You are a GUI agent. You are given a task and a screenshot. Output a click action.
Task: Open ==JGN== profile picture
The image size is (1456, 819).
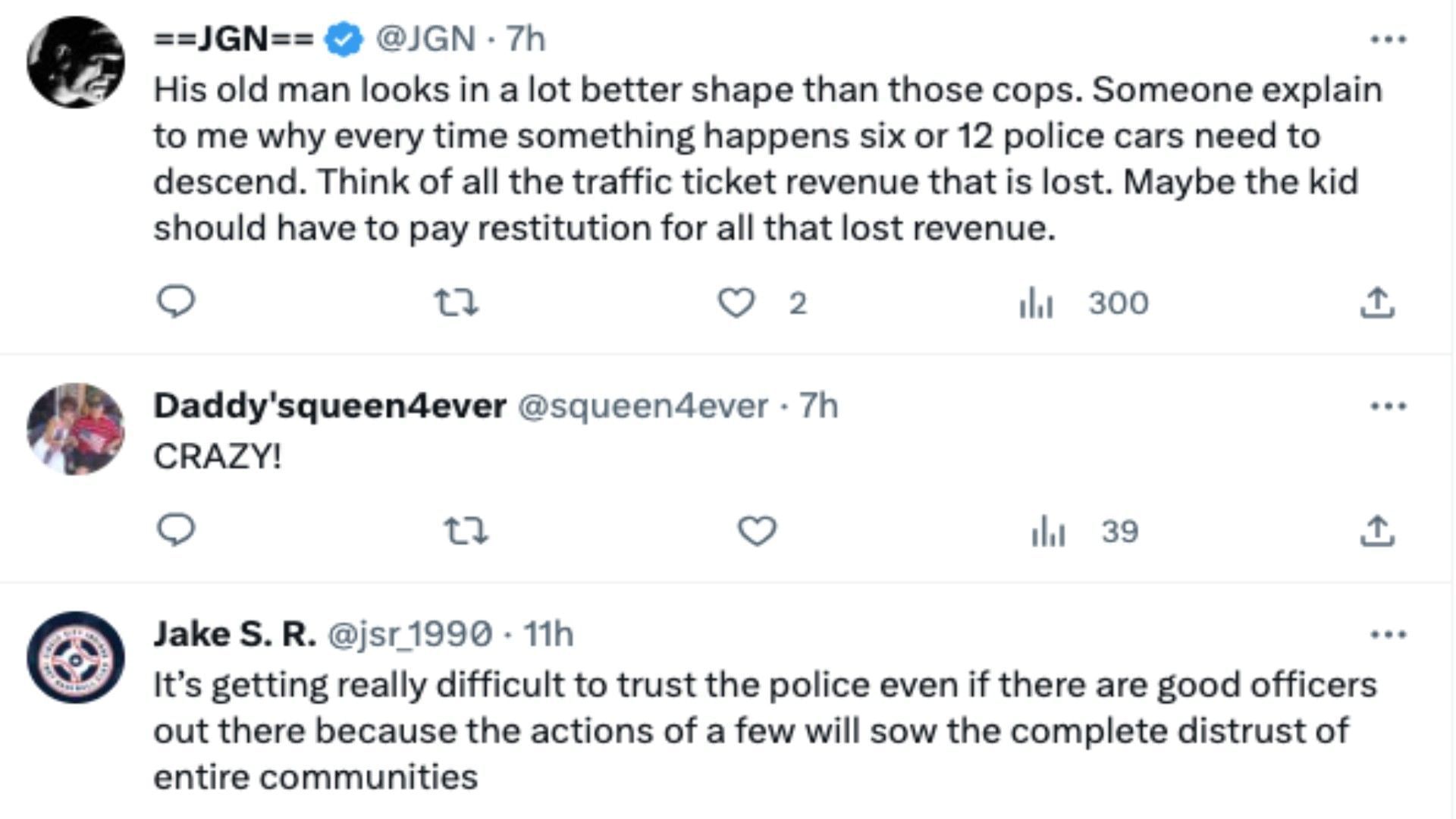76,62
